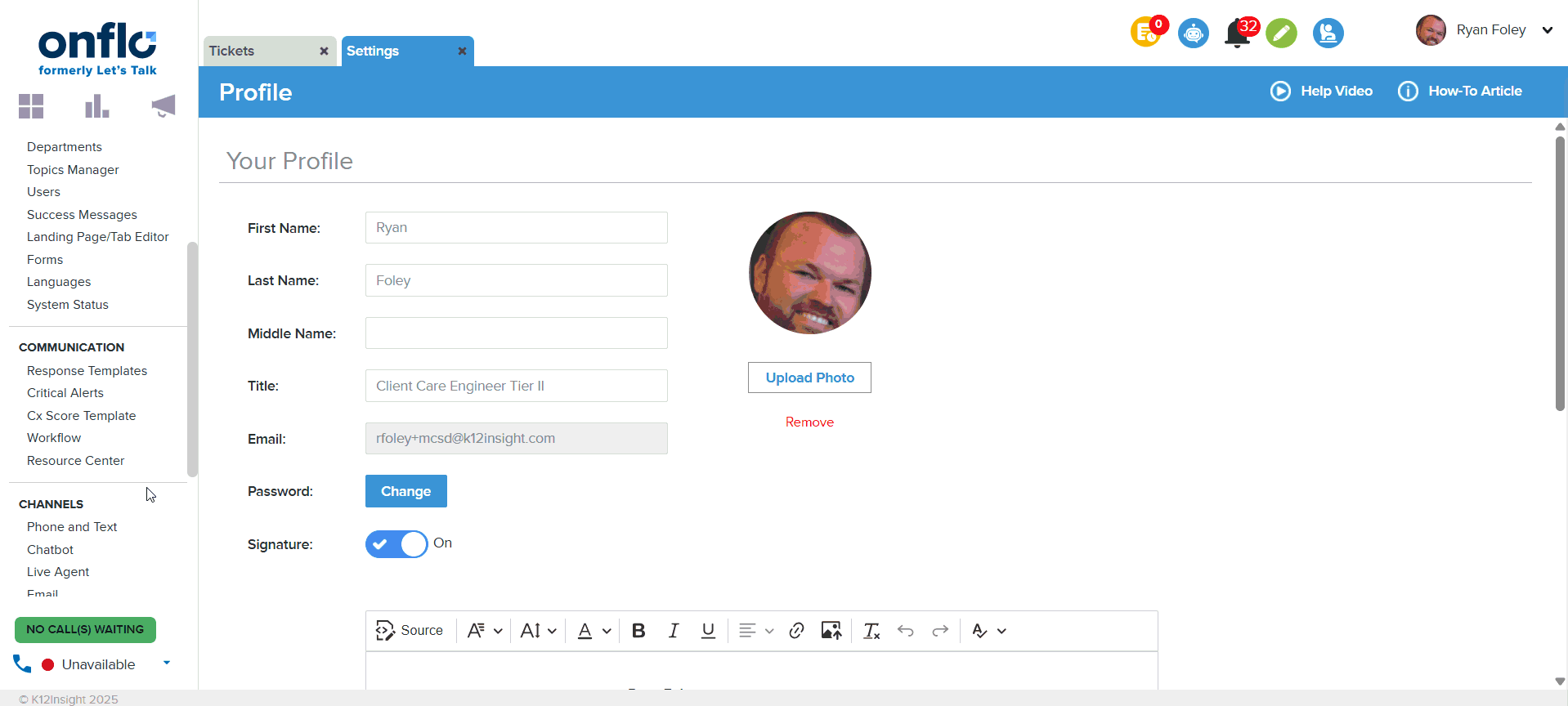The width and height of the screenshot is (1568, 706).
Task: Apply bold formatting in signature editor
Action: click(x=638, y=631)
